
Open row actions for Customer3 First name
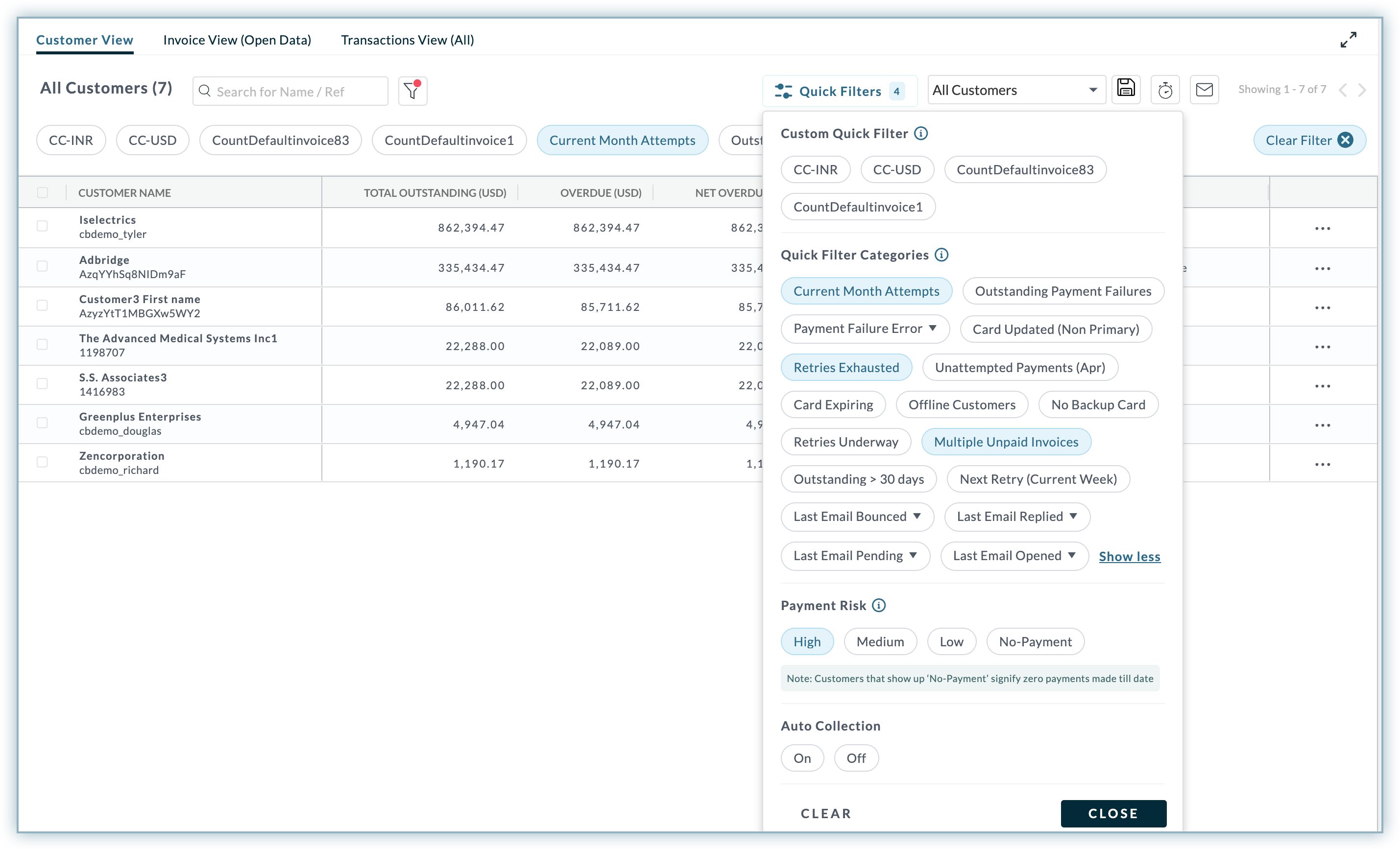click(x=1322, y=308)
